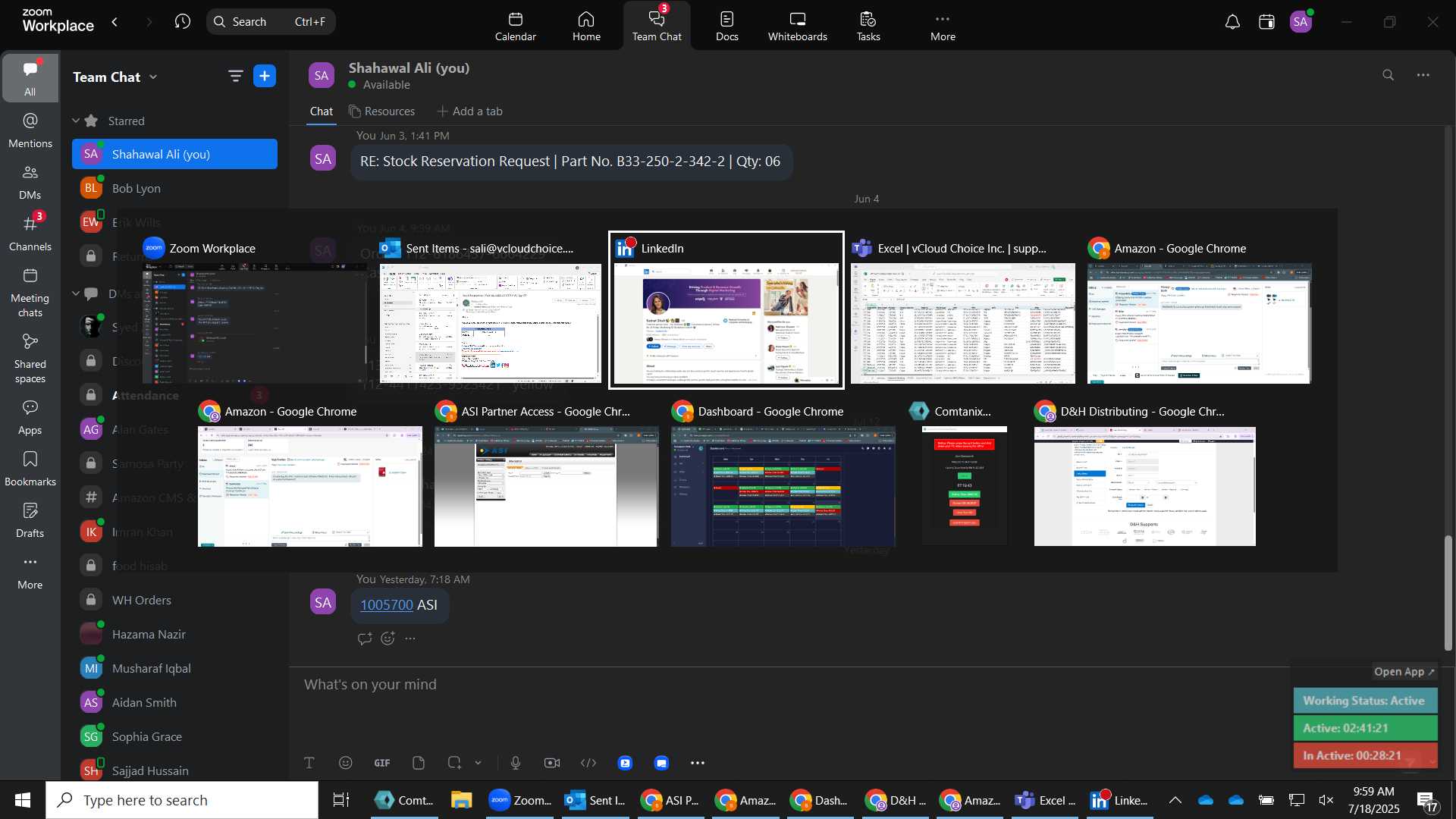Open the notifications bell
Screen dimensions: 1456x819
coord(1233,22)
